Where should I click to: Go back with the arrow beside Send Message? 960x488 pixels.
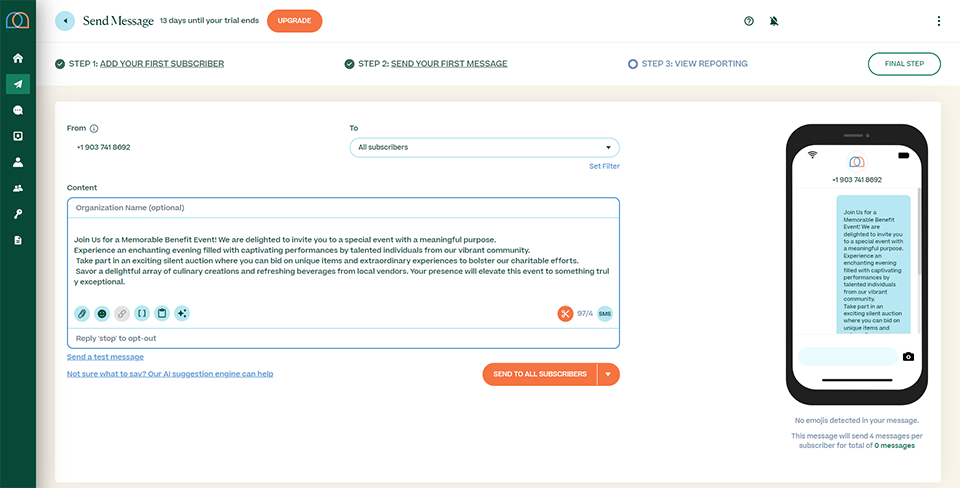(x=65, y=21)
